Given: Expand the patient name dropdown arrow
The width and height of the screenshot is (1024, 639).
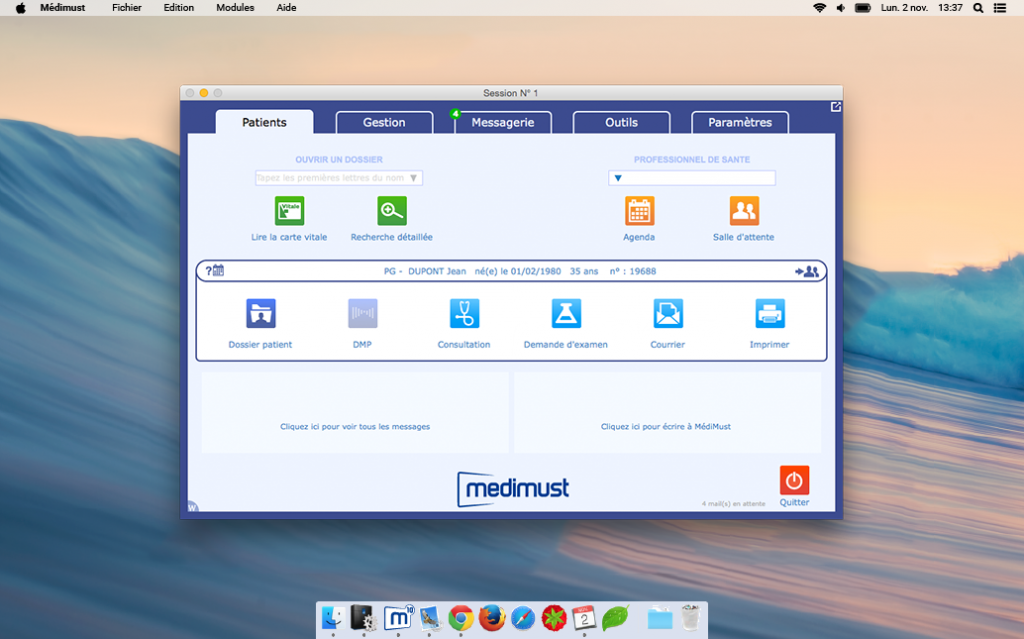Looking at the screenshot, I should (413, 178).
